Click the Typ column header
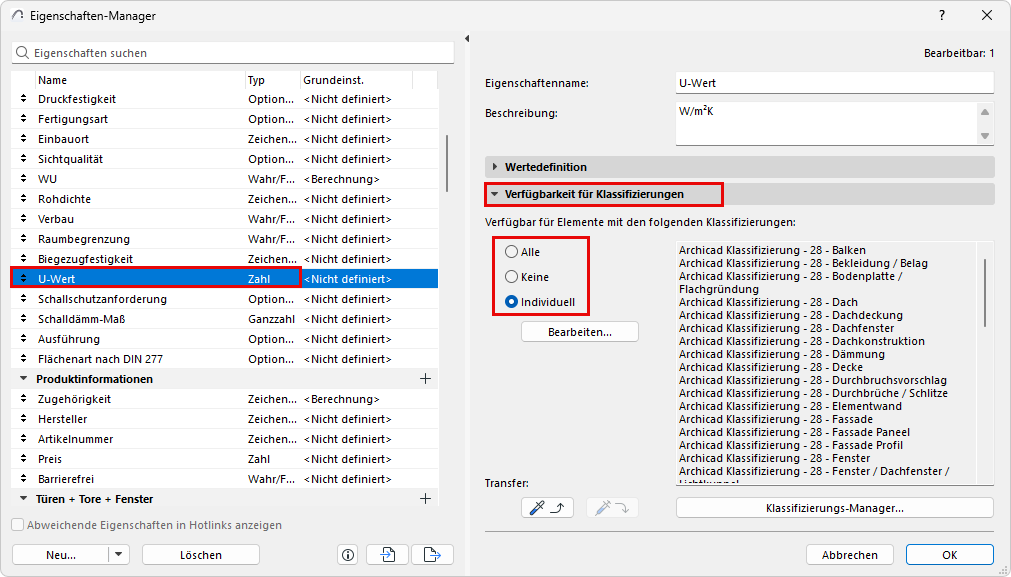The width and height of the screenshot is (1011, 577). coord(273,80)
